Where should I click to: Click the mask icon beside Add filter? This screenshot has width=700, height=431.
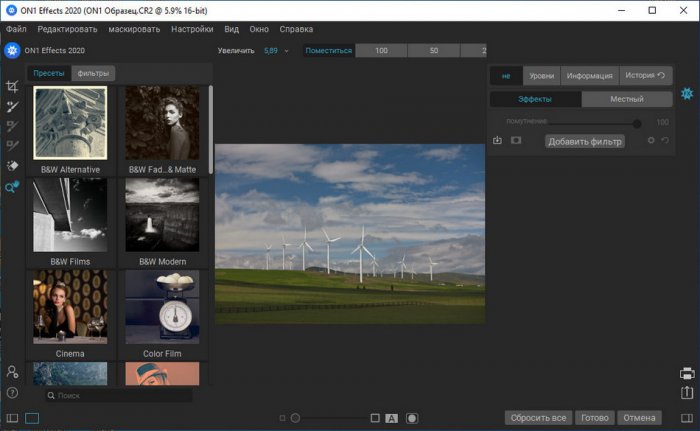[x=516, y=141]
